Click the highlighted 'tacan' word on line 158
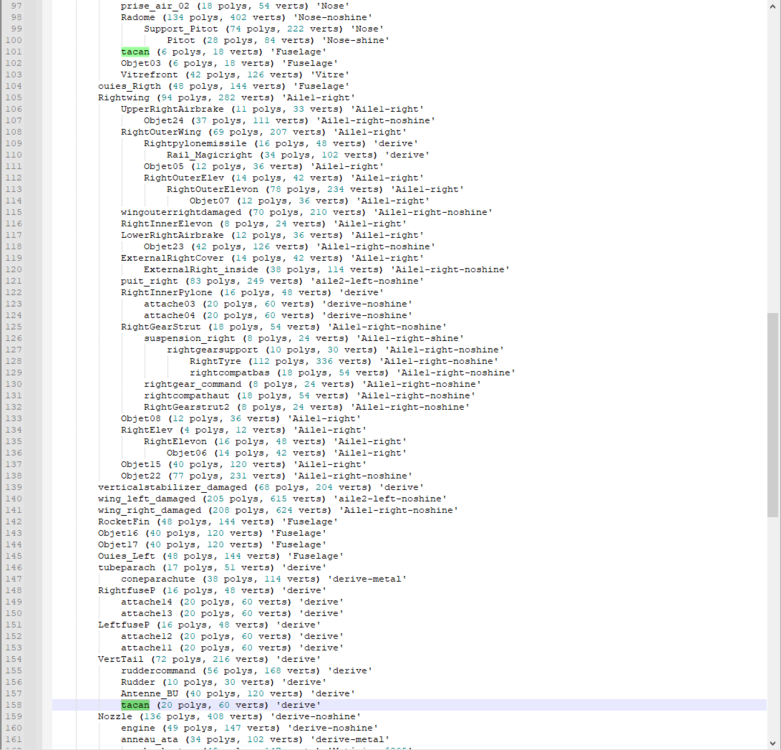 [135, 705]
